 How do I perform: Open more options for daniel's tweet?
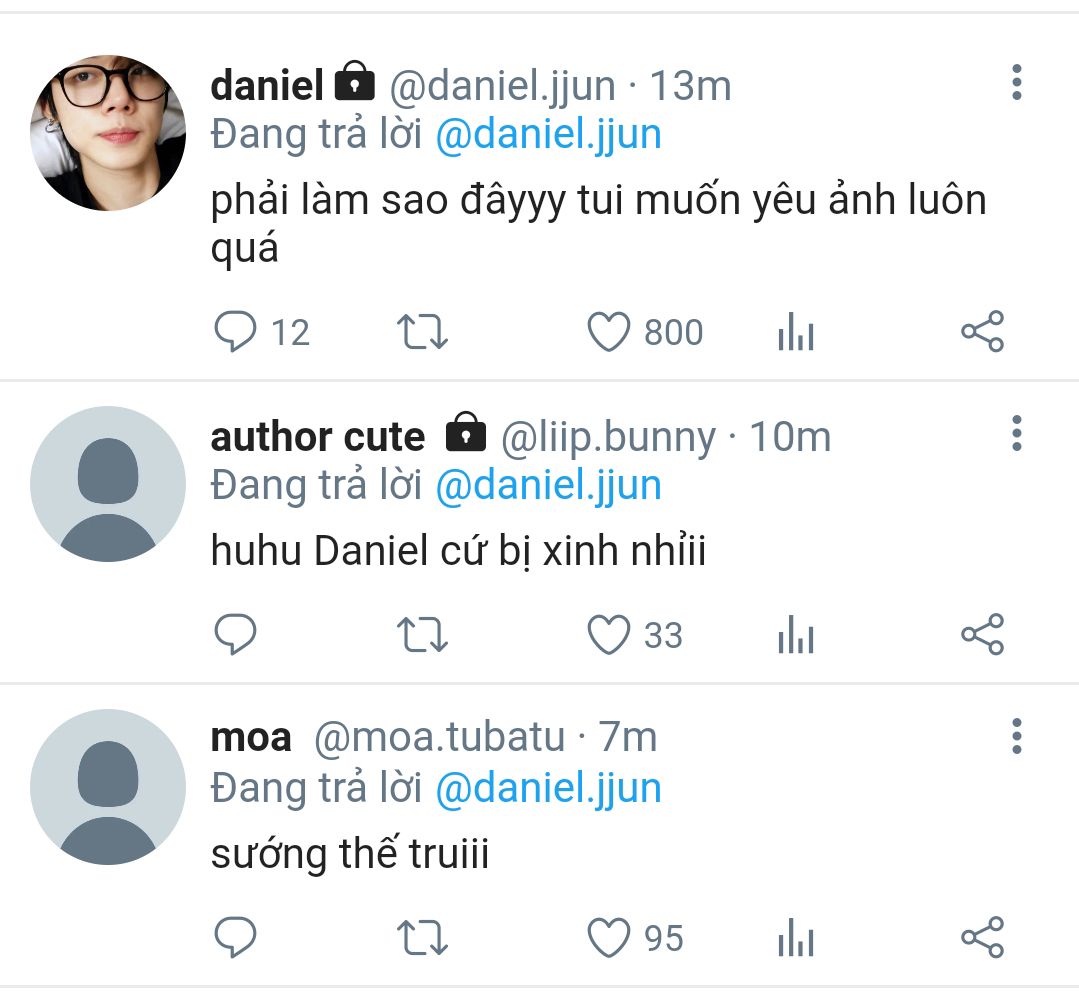(1016, 82)
